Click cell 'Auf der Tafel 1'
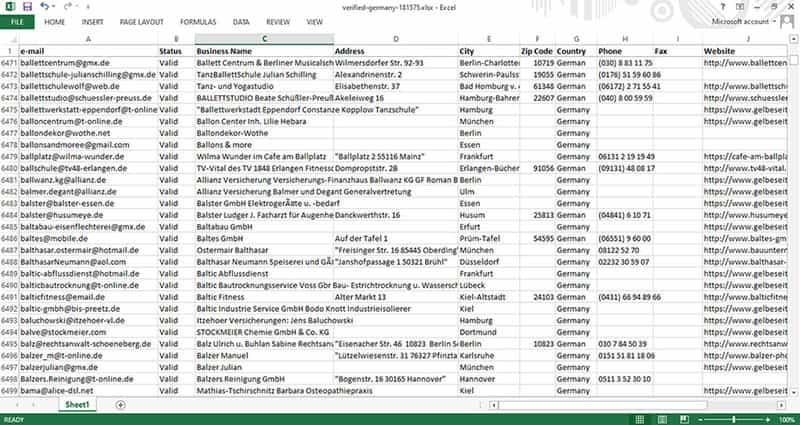This screenshot has width=800, height=425. click(x=396, y=238)
